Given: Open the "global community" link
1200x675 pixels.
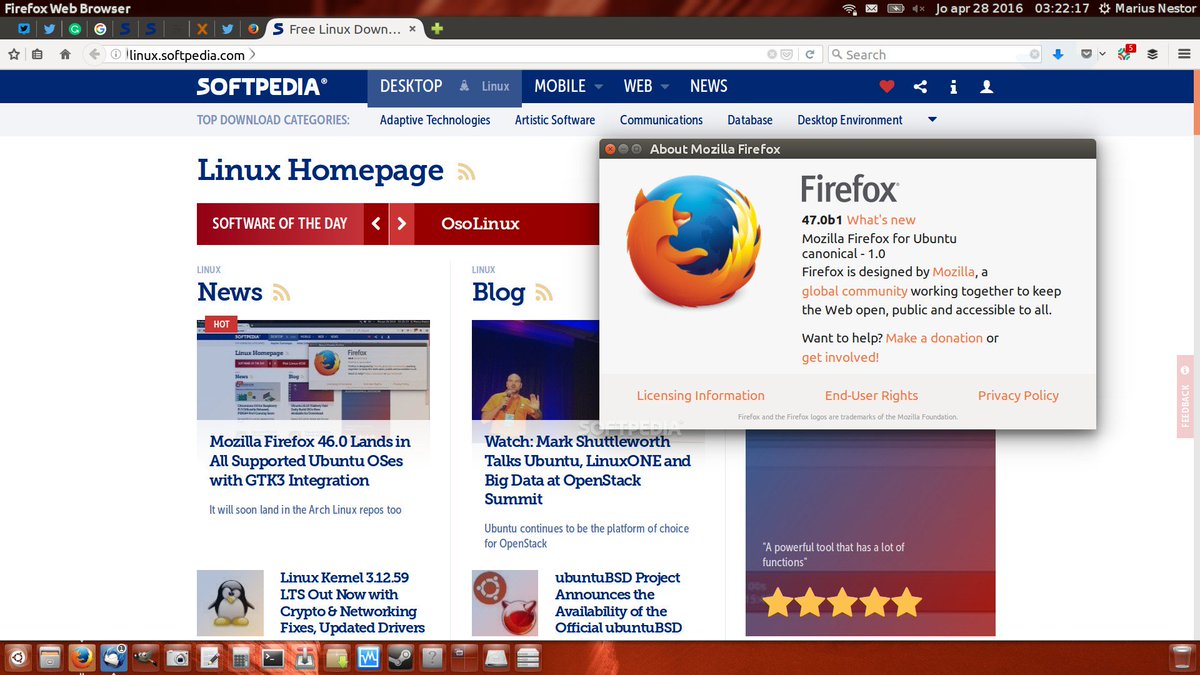Looking at the screenshot, I should (x=855, y=291).
